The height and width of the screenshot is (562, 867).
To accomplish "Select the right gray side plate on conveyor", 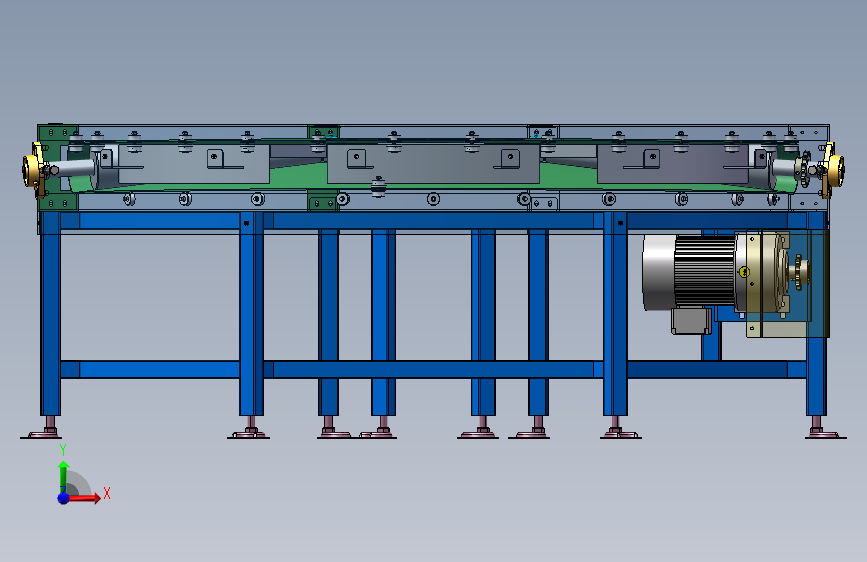I will [673, 164].
